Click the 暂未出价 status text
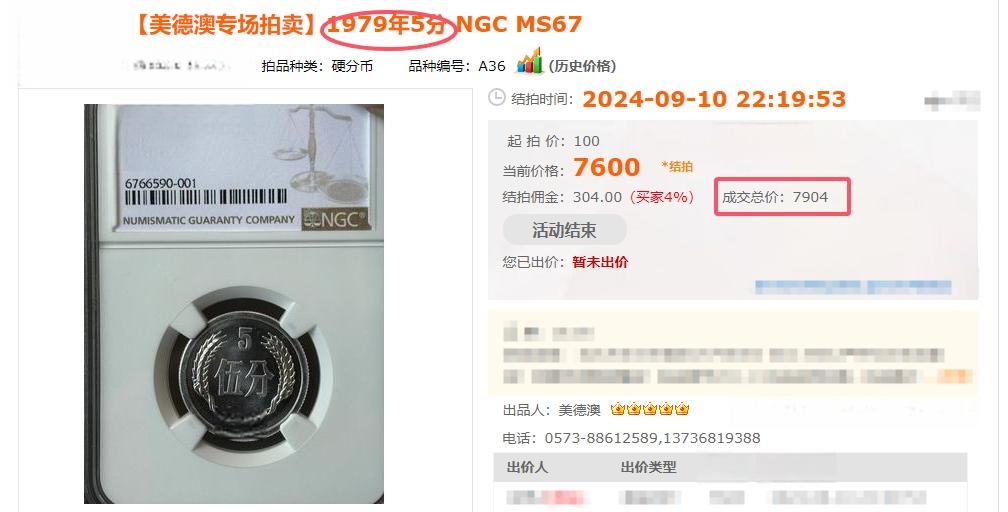The height and width of the screenshot is (512, 1008). pos(600,262)
